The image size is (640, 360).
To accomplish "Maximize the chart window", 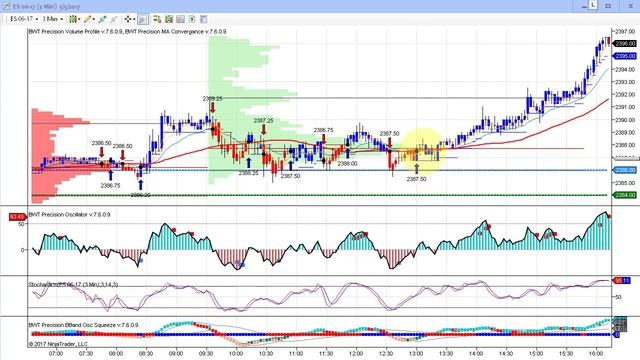I will coord(608,6).
